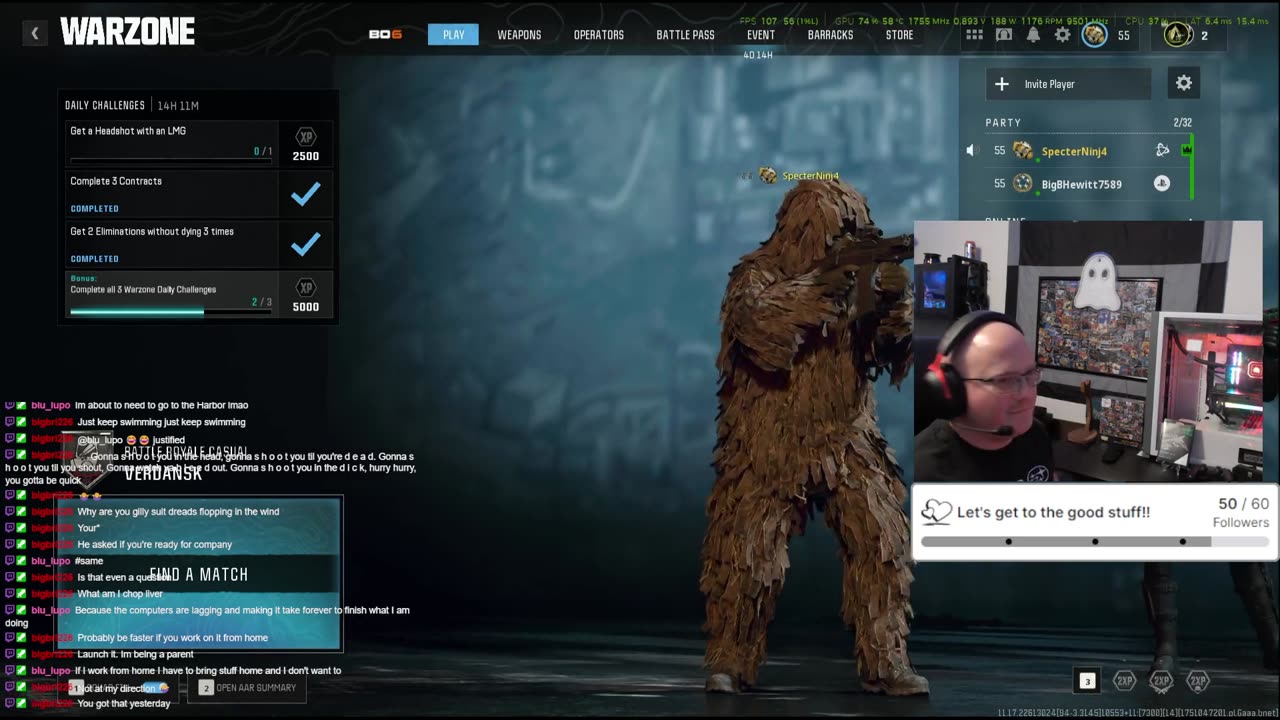
Task: Click emblem above operator's nameplate
Action: coord(768,176)
